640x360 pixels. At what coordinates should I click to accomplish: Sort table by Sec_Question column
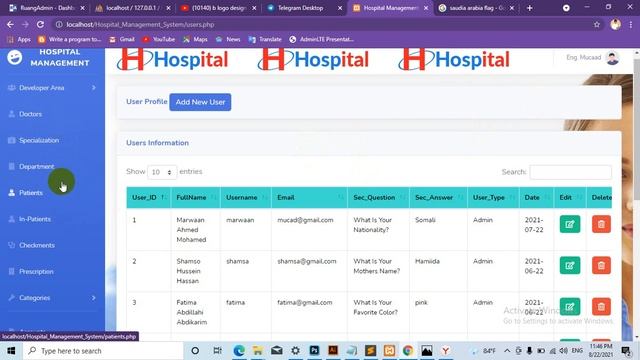(x=378, y=198)
